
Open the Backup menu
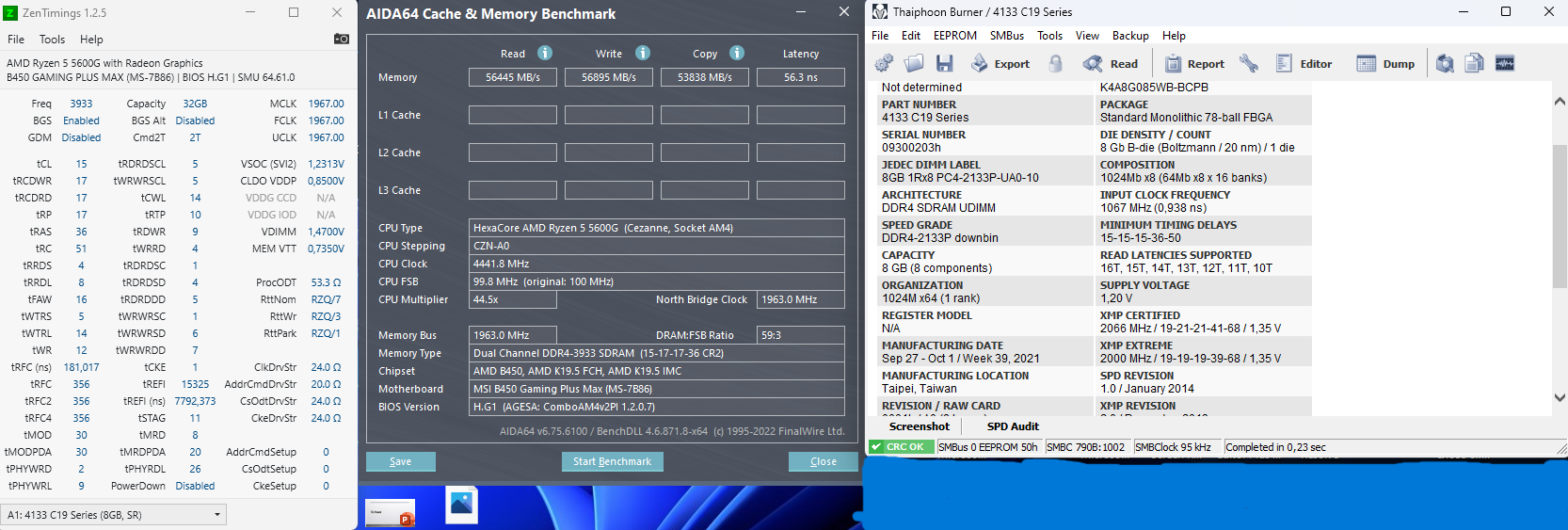click(x=1130, y=36)
